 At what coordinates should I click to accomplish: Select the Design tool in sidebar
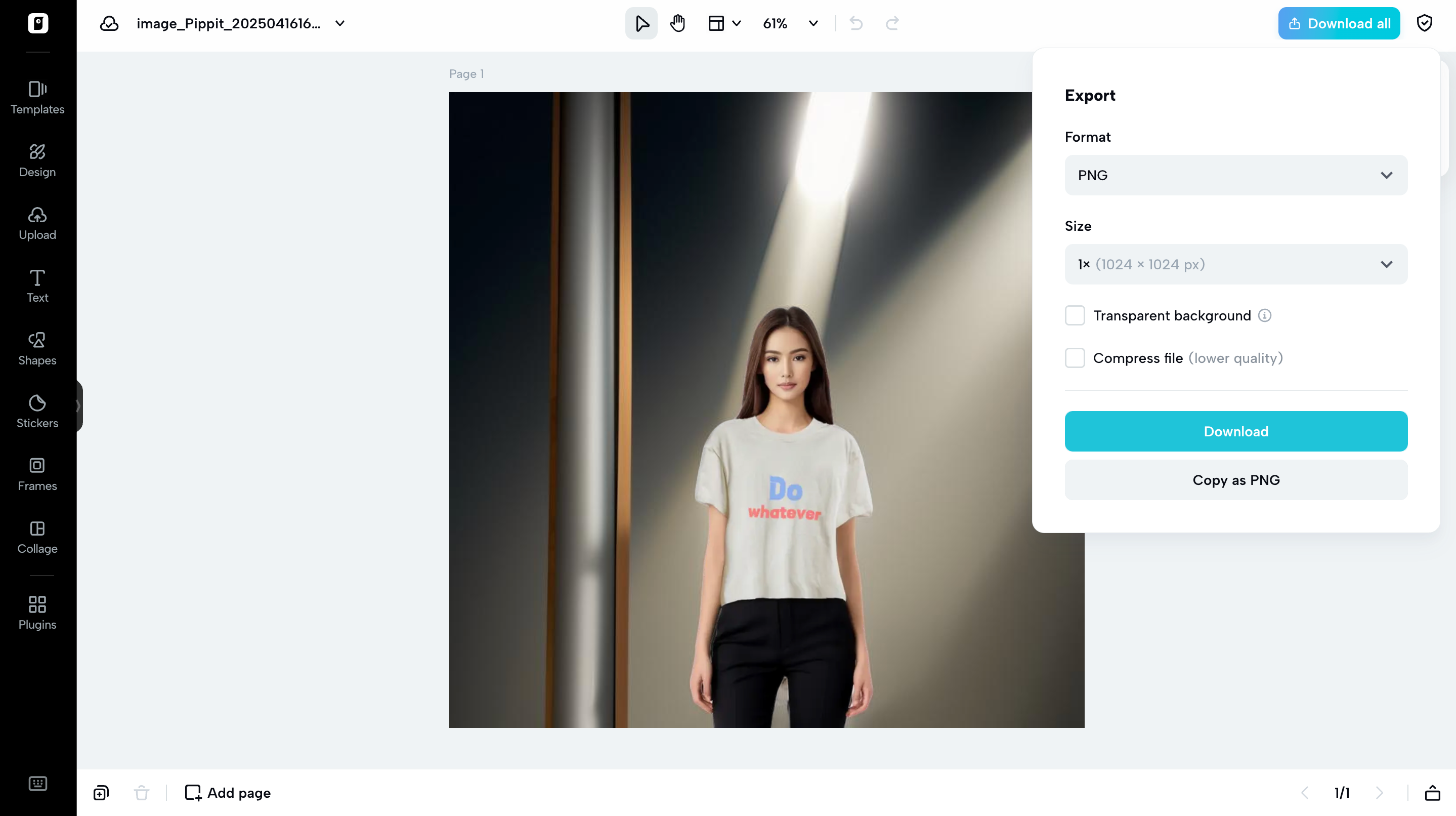(37, 160)
